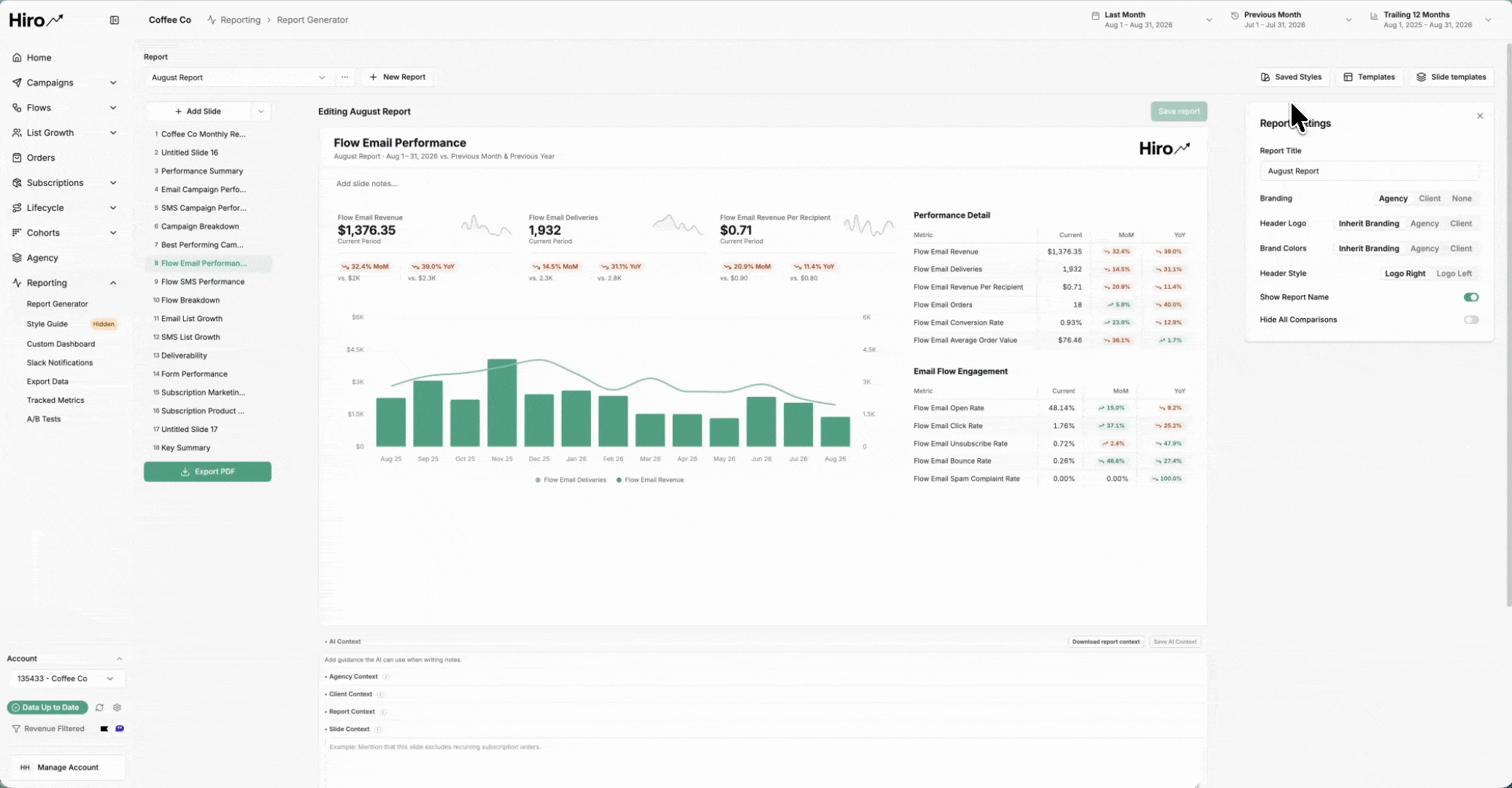This screenshot has height=788, width=1512.
Task: Open the Trailing 12 Months dropdown
Action: 1430,20
